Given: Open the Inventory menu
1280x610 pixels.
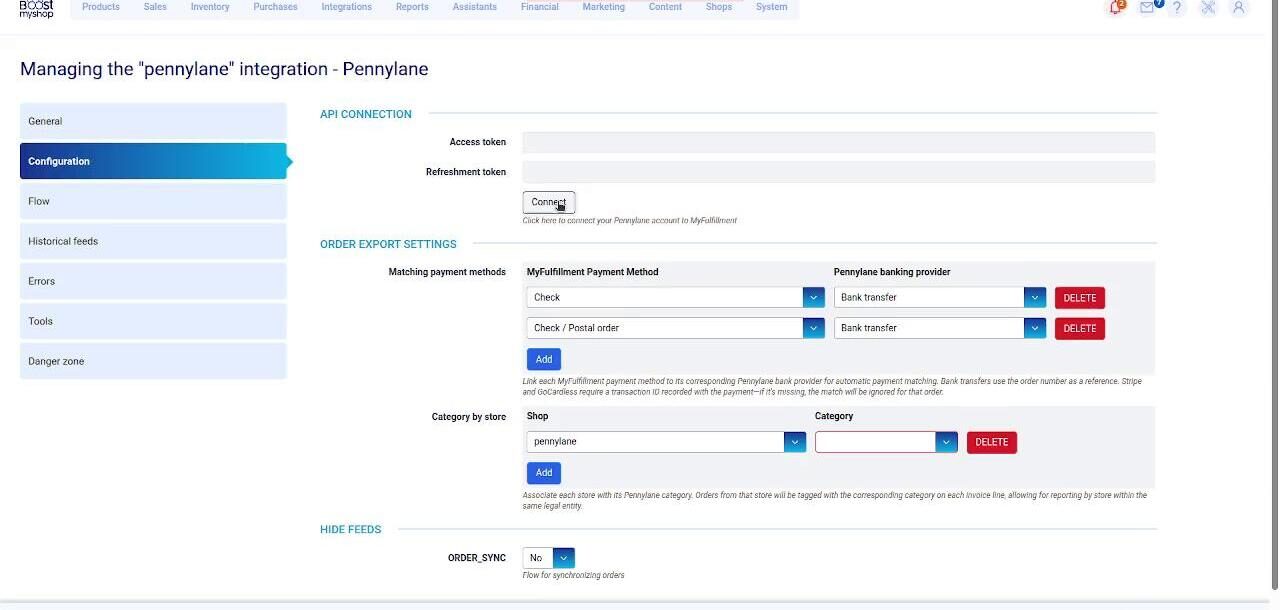Looking at the screenshot, I should pos(210,7).
